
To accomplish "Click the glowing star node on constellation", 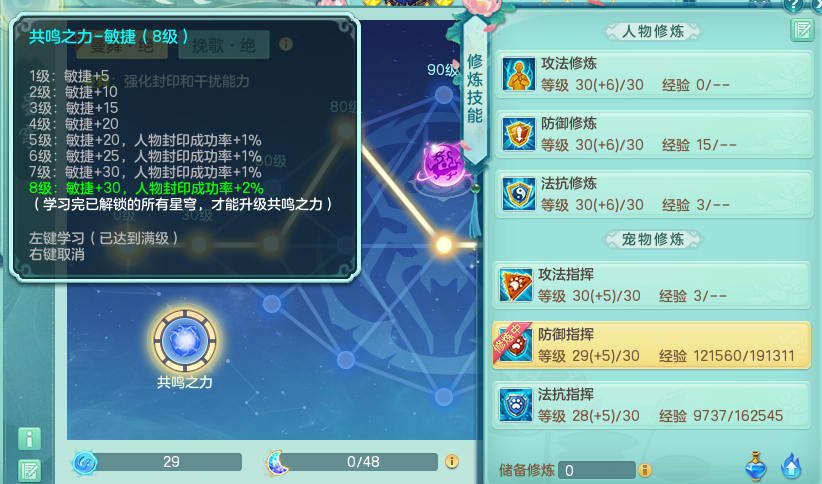I will (444, 244).
